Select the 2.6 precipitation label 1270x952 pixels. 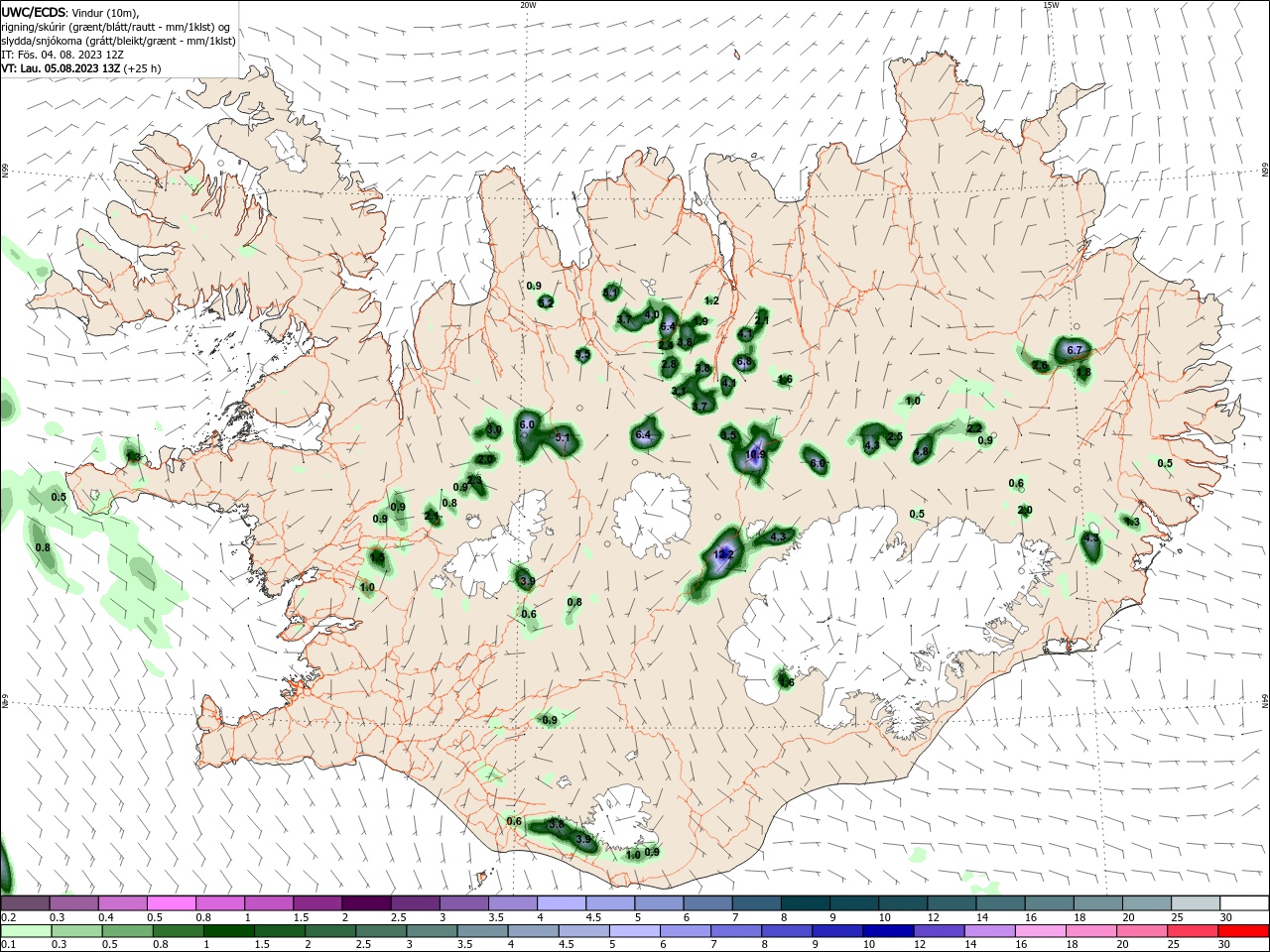tap(1040, 366)
